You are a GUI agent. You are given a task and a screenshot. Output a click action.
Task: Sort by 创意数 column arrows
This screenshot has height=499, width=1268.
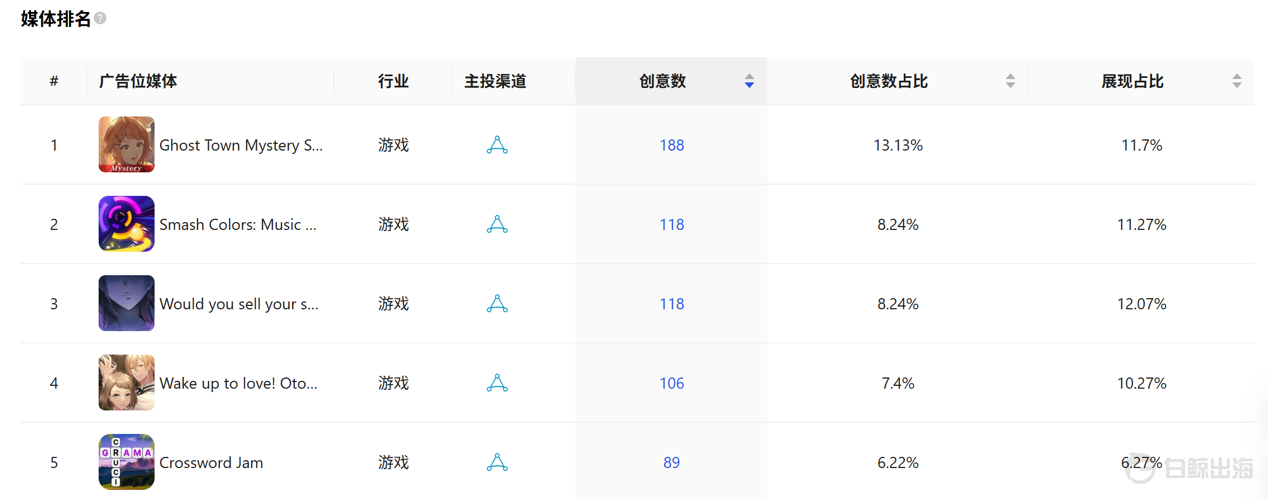point(749,81)
